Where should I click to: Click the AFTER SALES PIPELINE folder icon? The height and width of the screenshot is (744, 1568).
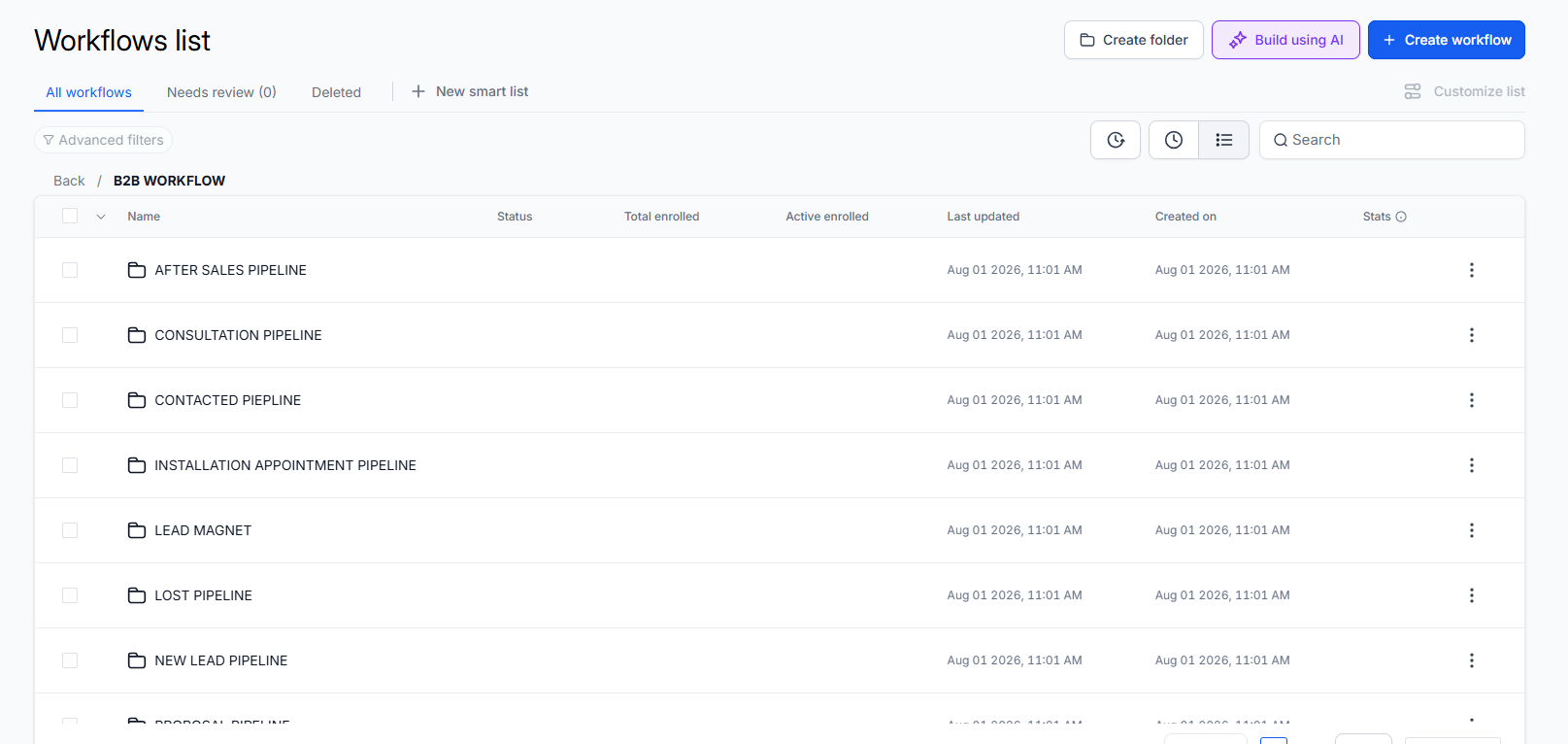(137, 270)
